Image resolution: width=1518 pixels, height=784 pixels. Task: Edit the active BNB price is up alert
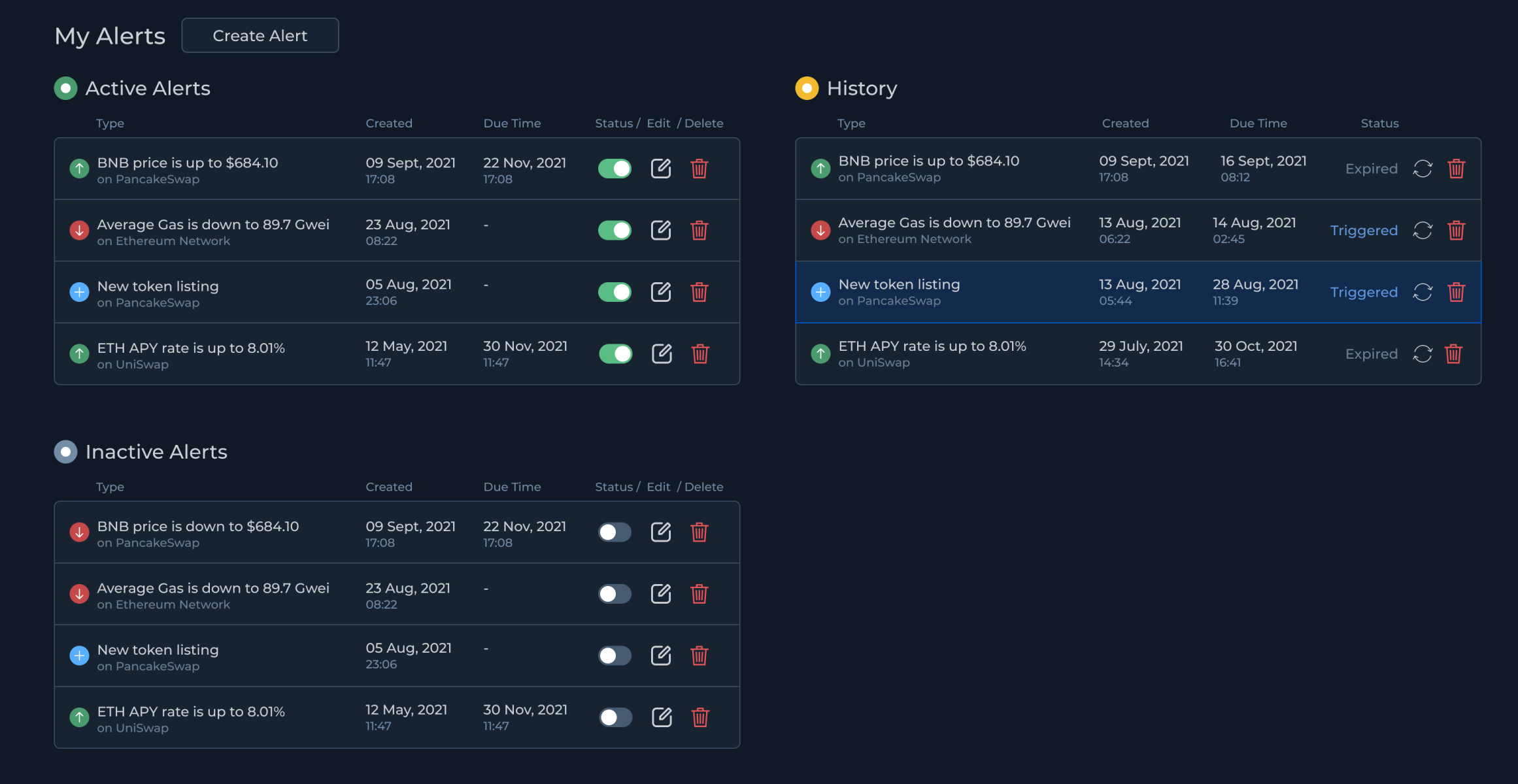661,169
